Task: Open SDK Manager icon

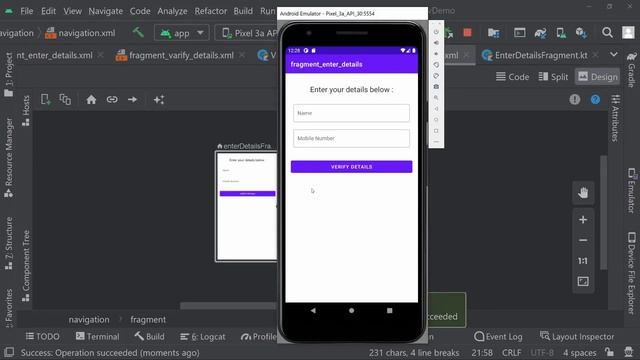Action: click(x=581, y=33)
